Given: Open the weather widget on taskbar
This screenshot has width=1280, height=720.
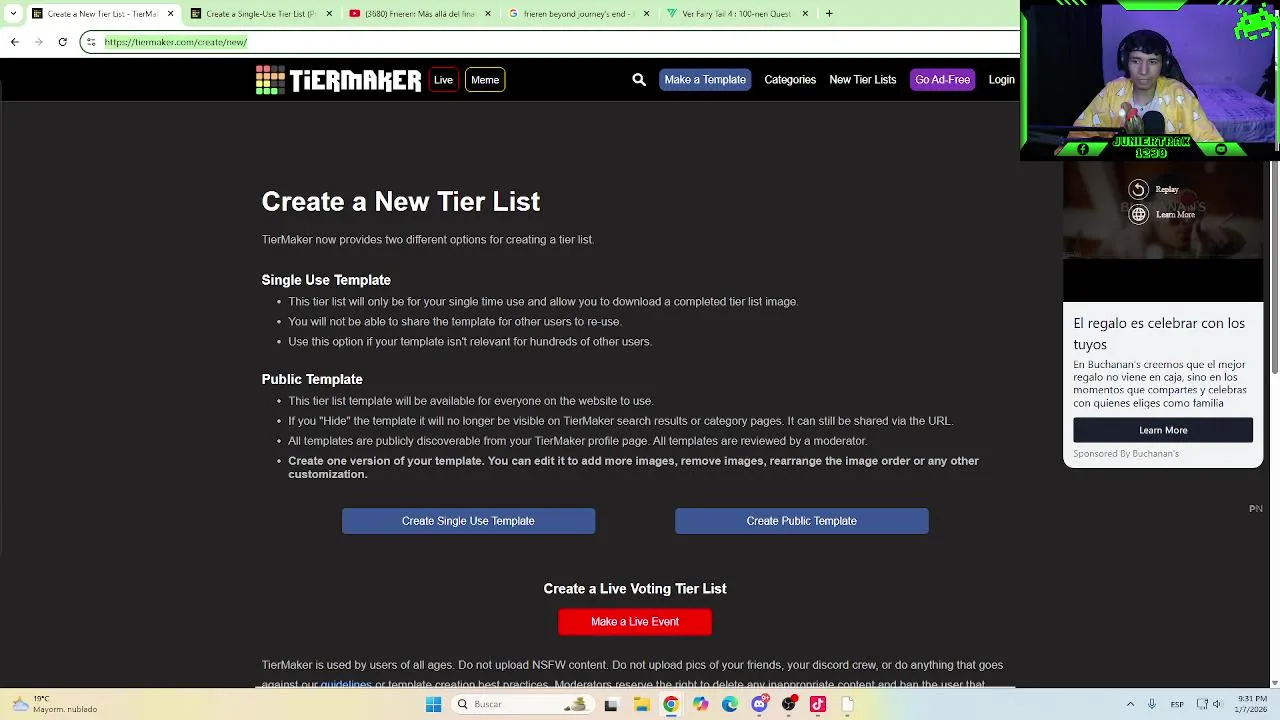Looking at the screenshot, I should pyautogui.click(x=55, y=704).
